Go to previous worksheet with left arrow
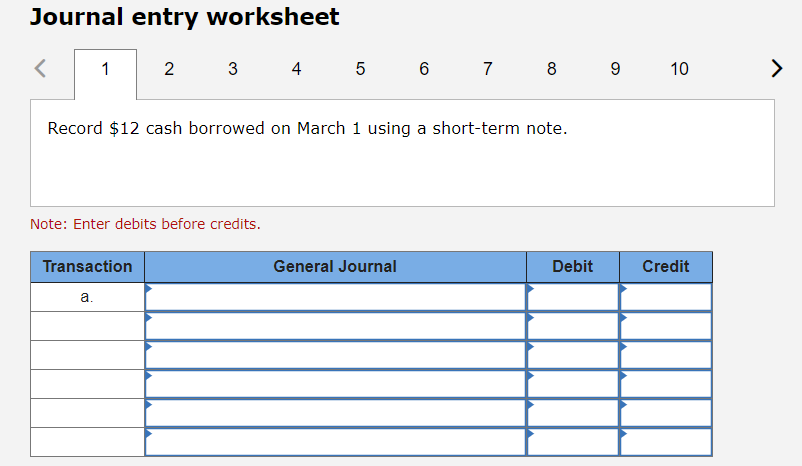802x466 pixels. (x=40, y=68)
